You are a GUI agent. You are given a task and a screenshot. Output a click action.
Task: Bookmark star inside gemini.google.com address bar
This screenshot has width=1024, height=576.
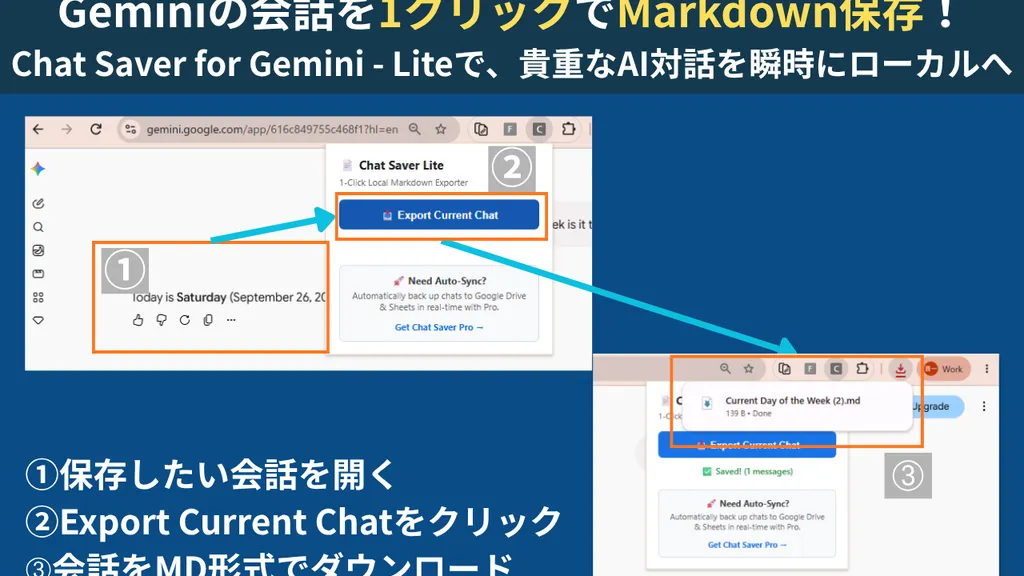[441, 129]
